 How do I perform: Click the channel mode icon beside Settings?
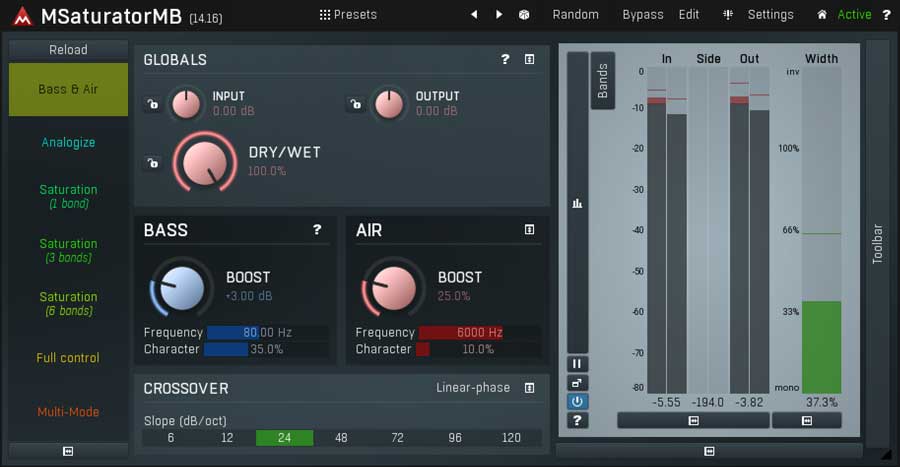(728, 15)
